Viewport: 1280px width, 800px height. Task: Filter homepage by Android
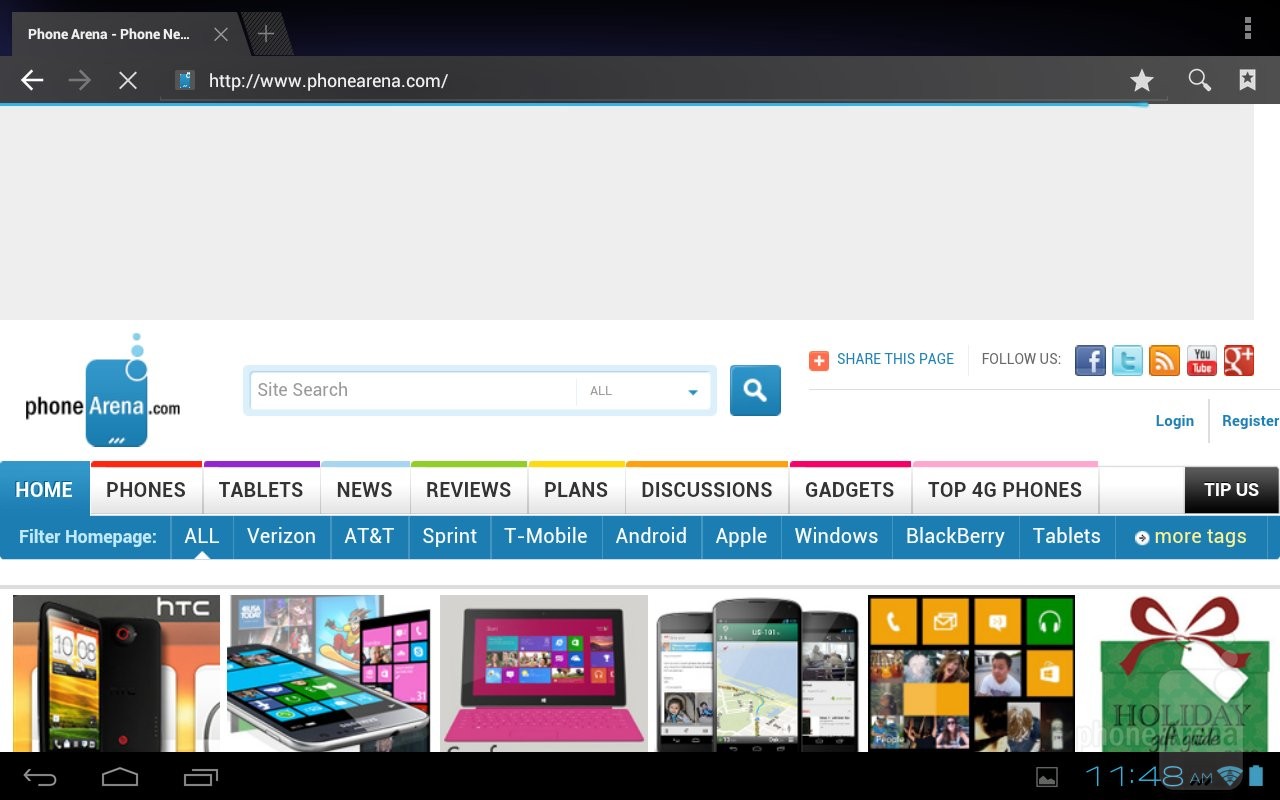click(x=651, y=536)
